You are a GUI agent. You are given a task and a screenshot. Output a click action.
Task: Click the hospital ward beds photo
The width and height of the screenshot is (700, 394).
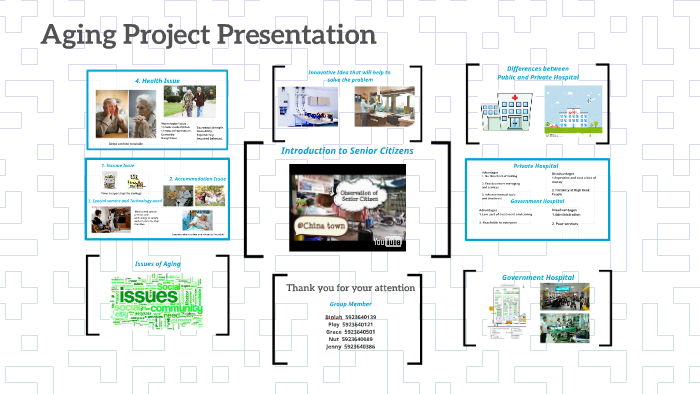coord(564,328)
